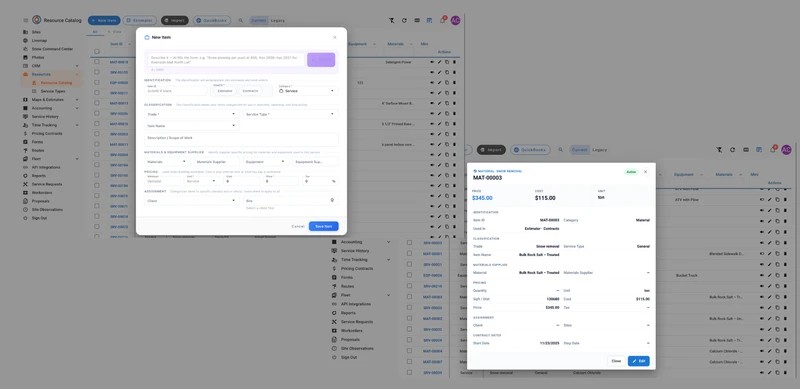800x389 pixels.
Task: Open the Client dropdown in the Assignment section
Action: [191, 201]
